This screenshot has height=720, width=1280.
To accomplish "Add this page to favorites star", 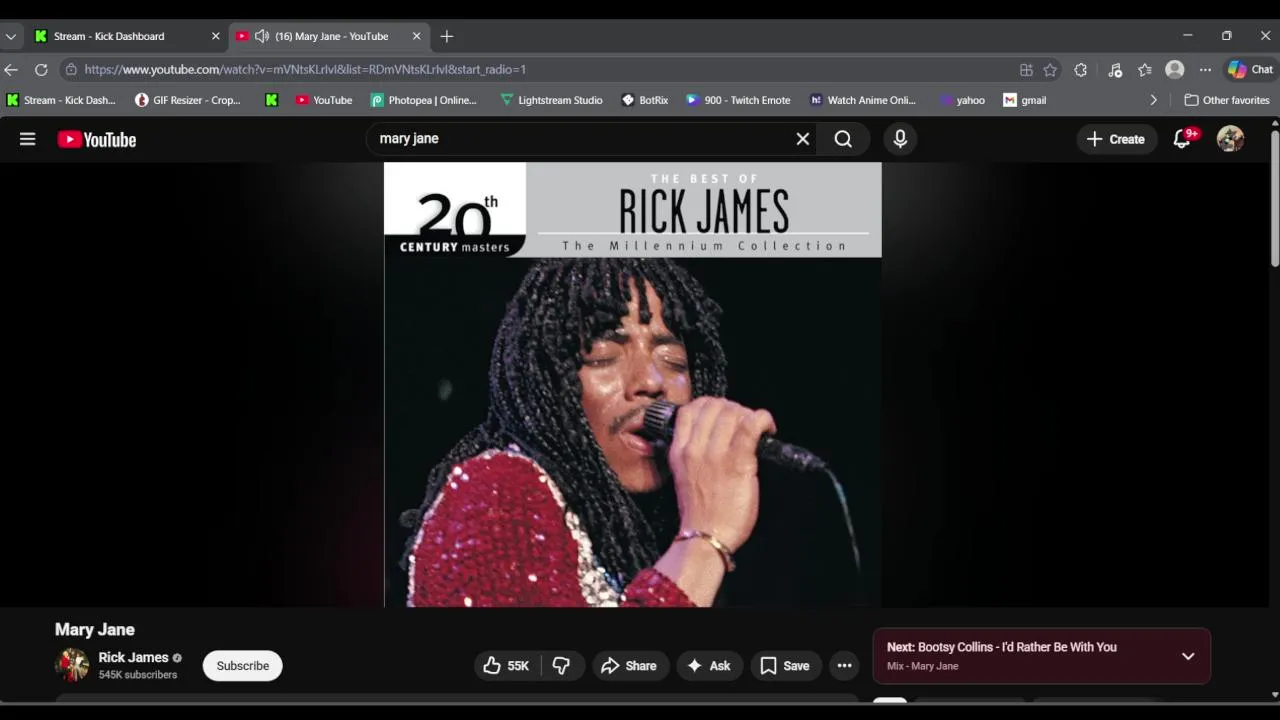I will pyautogui.click(x=1050, y=70).
